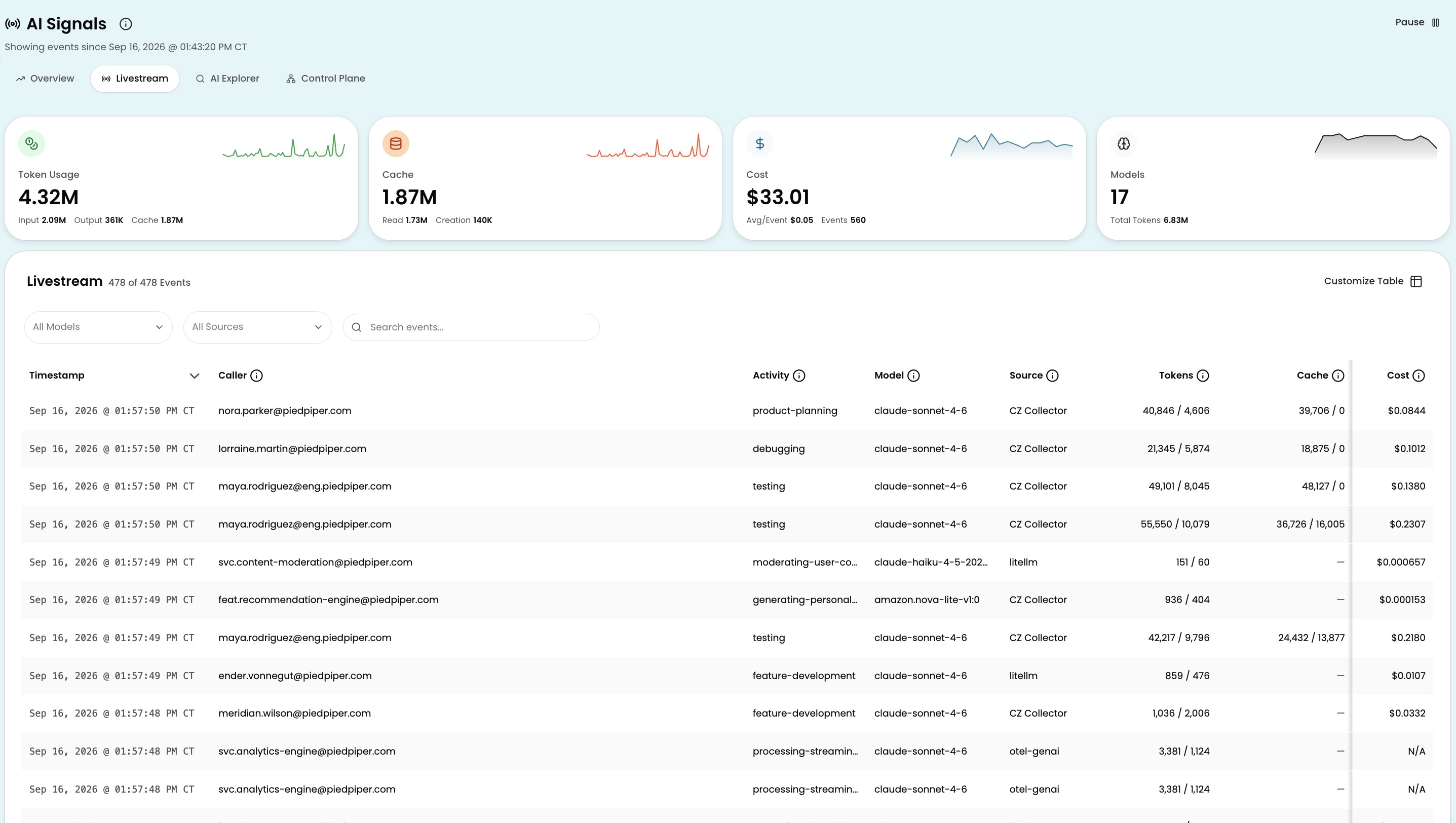The height and width of the screenshot is (823, 1456).
Task: Click caller nora.parker@piedpiper.com
Action: click(x=285, y=411)
